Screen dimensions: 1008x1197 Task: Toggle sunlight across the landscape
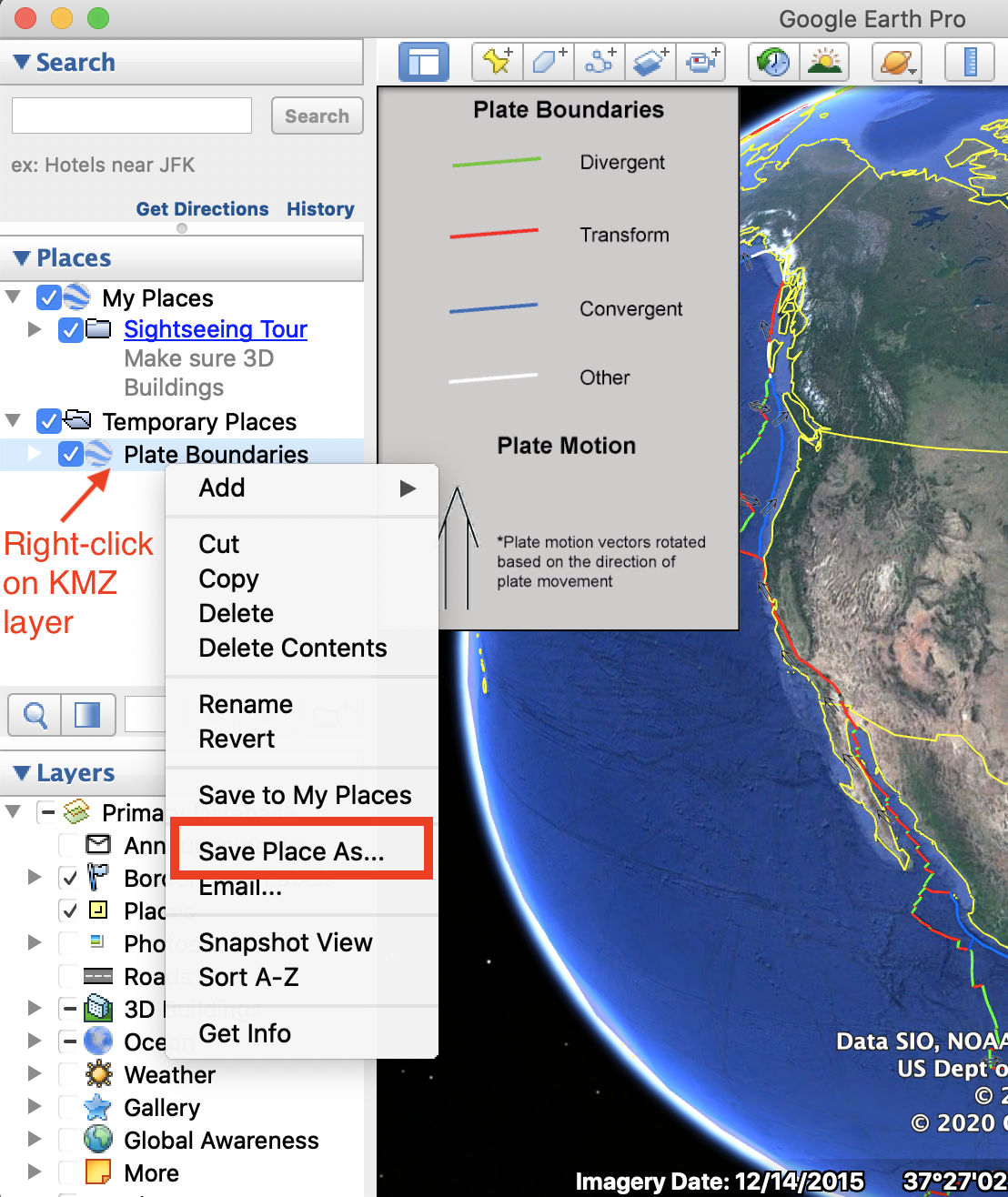coord(824,61)
